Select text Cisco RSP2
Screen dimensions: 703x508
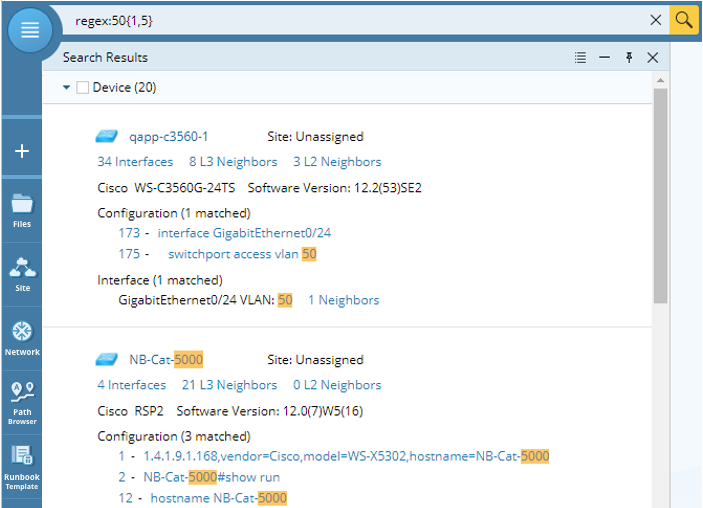coord(130,411)
